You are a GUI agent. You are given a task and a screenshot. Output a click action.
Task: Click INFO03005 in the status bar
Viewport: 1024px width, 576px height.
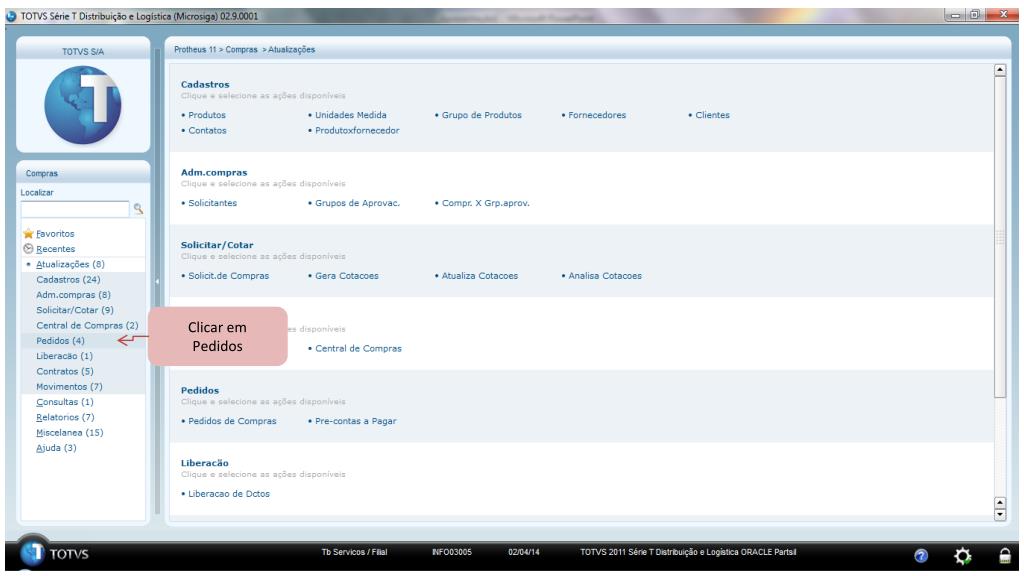[451, 552]
